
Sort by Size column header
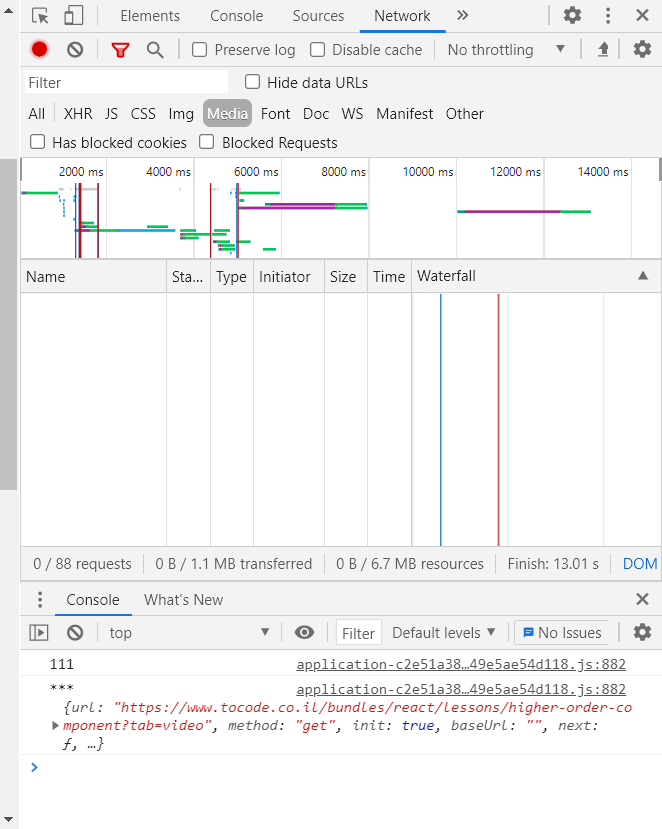[346, 276]
